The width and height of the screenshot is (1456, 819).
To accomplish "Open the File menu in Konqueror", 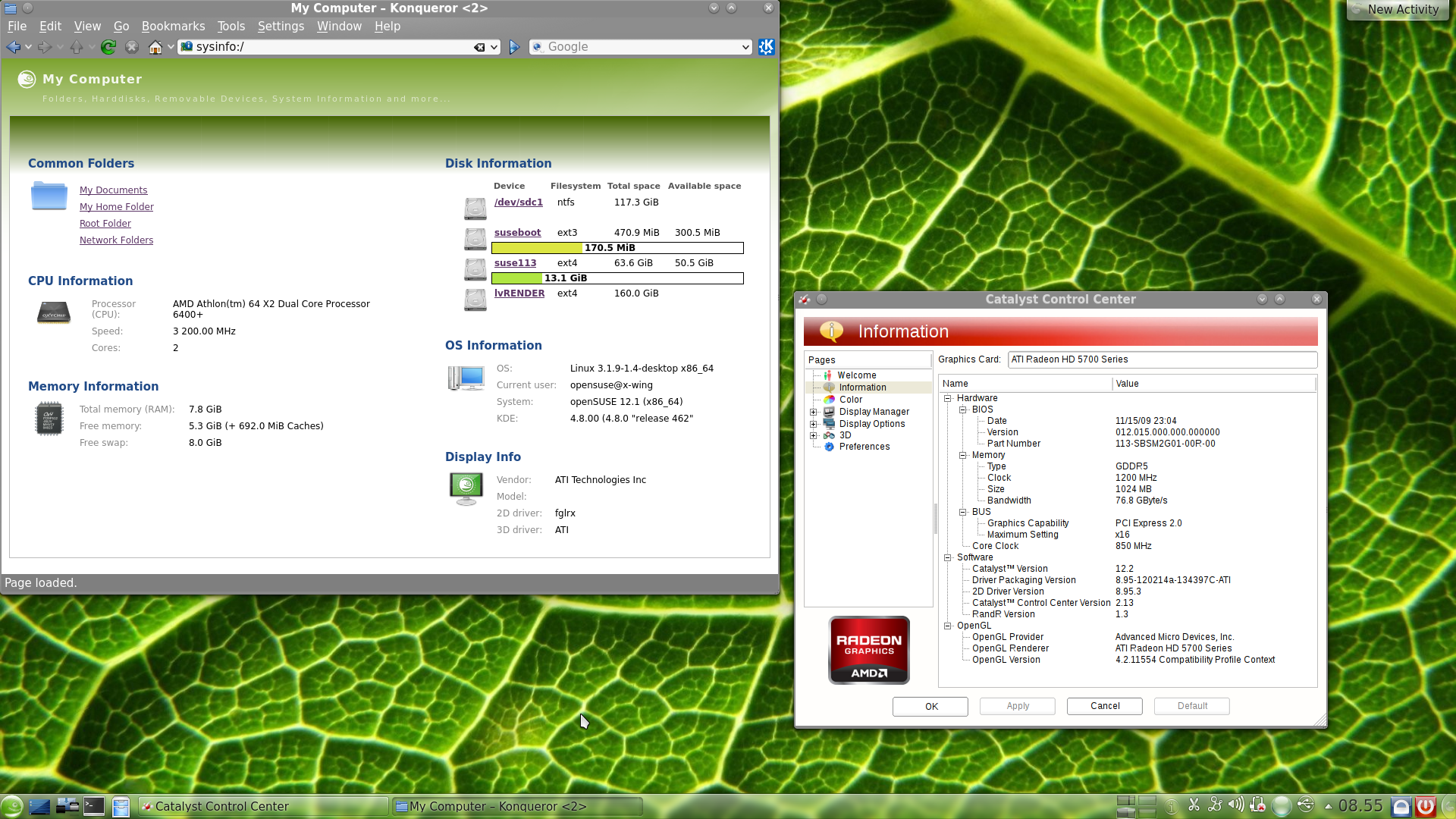I will point(17,26).
